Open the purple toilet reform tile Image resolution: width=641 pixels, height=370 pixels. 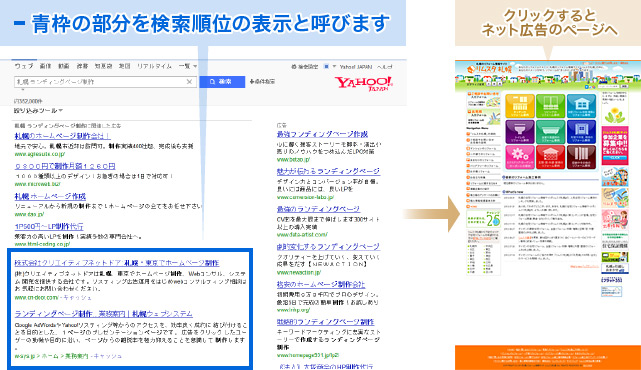tap(520, 132)
